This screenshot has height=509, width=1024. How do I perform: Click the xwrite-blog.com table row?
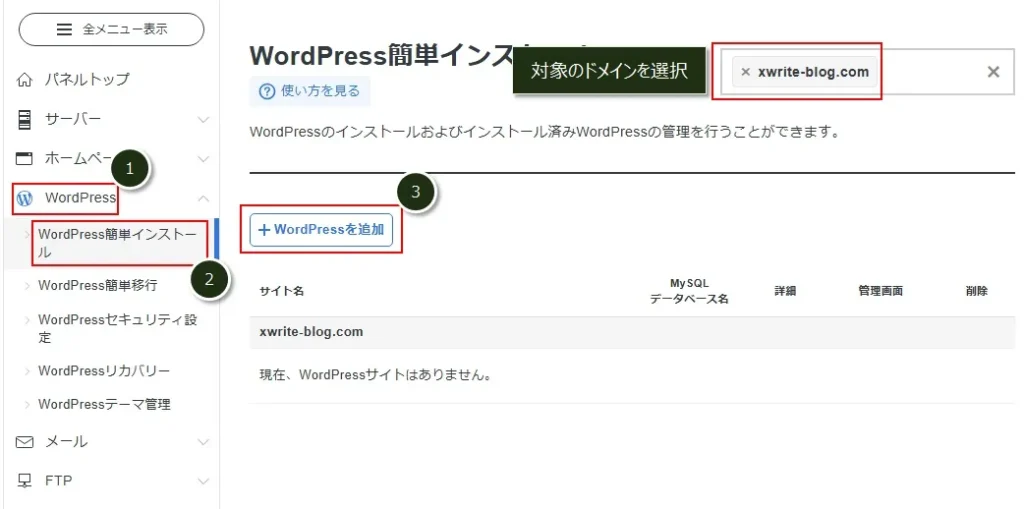coord(632,333)
